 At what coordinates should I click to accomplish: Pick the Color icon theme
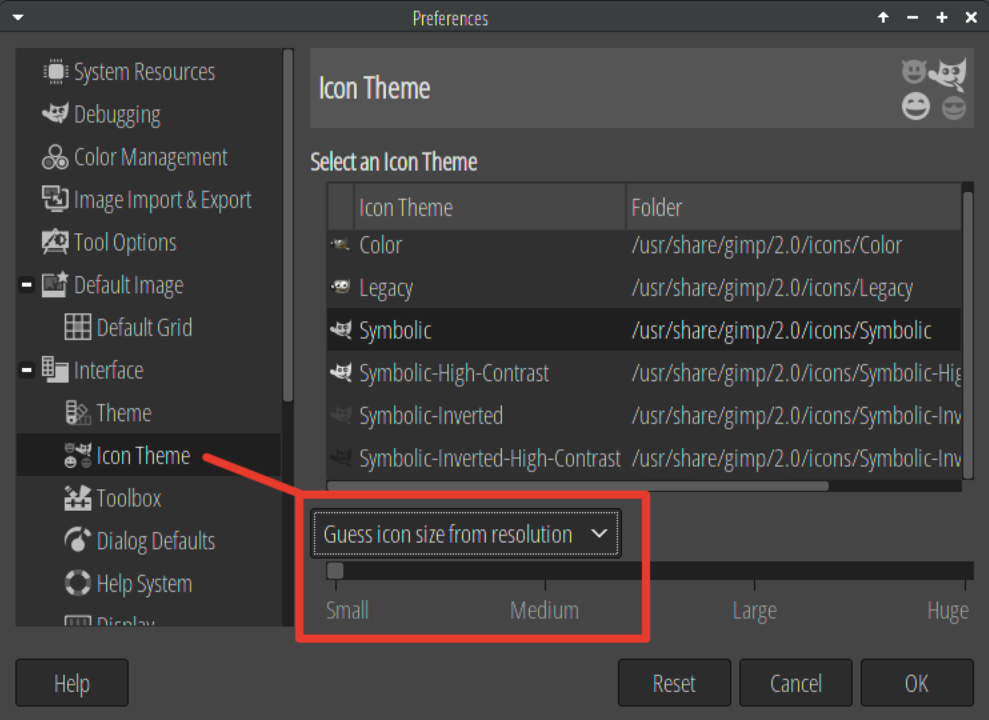[380, 245]
